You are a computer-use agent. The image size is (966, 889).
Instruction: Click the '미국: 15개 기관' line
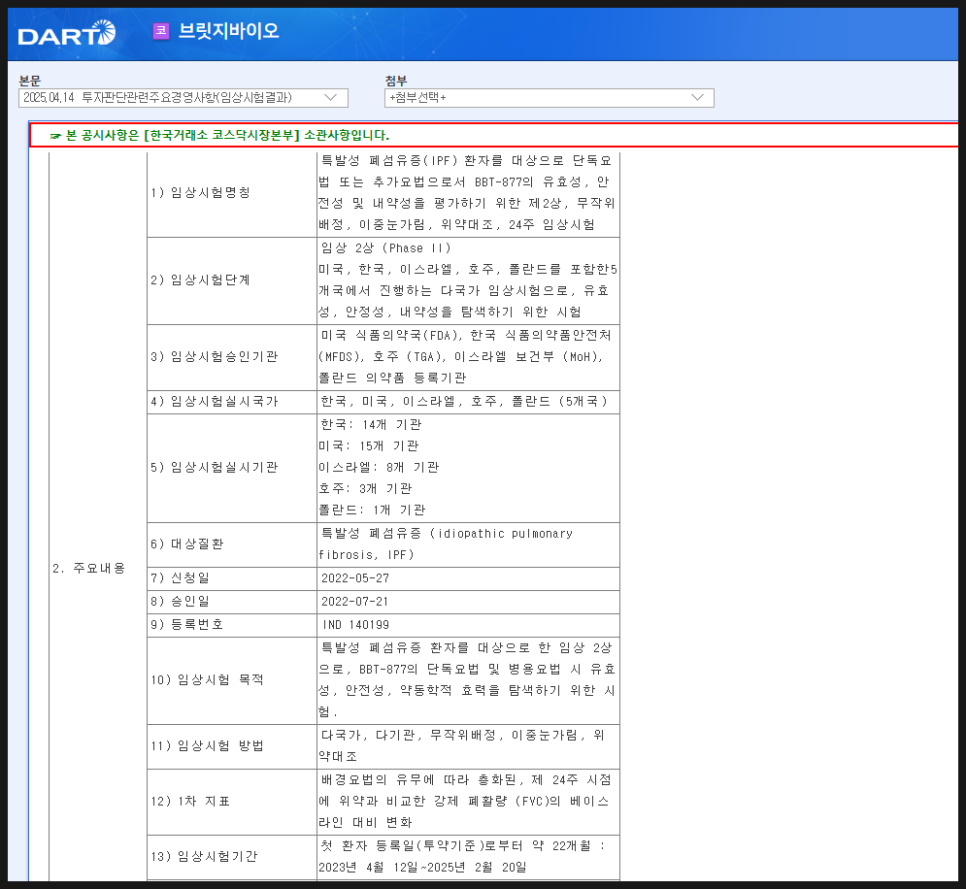click(x=368, y=446)
